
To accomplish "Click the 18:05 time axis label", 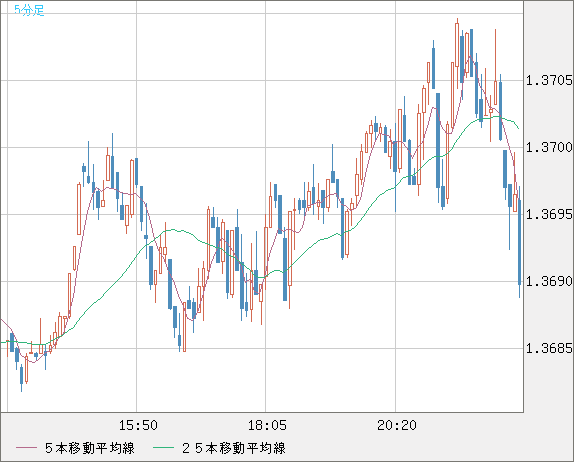I will [x=267, y=425].
